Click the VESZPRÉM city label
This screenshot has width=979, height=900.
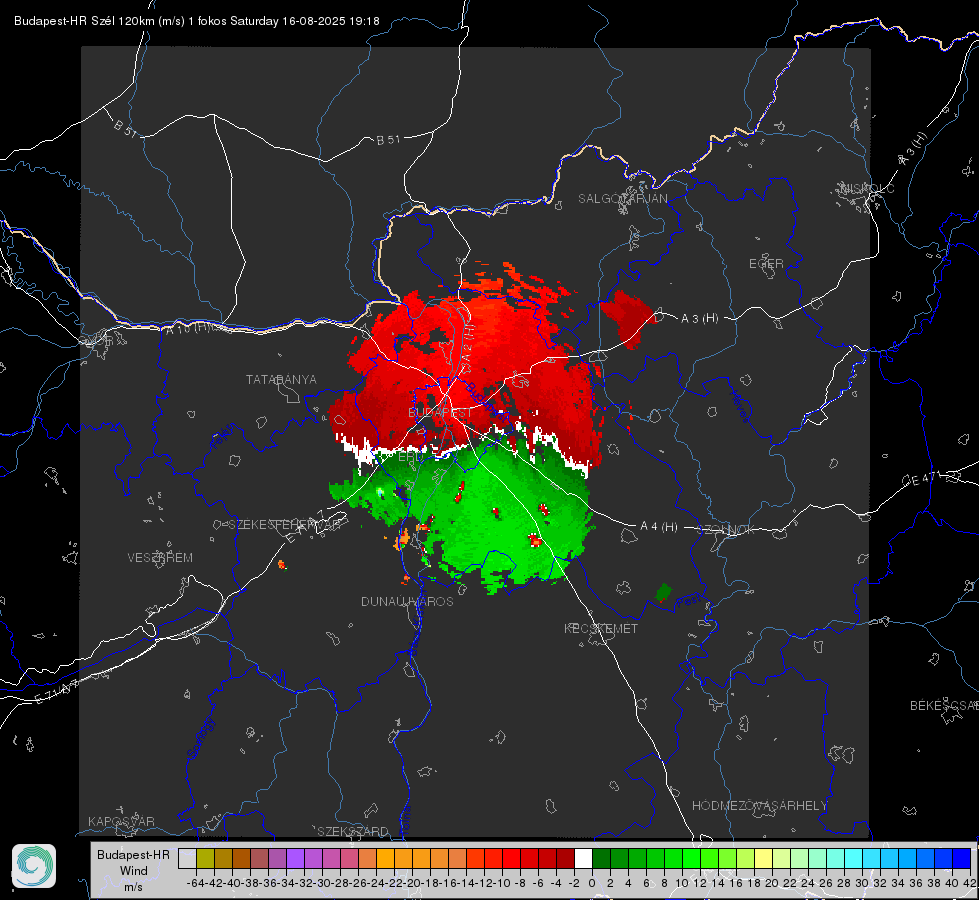coord(160,558)
